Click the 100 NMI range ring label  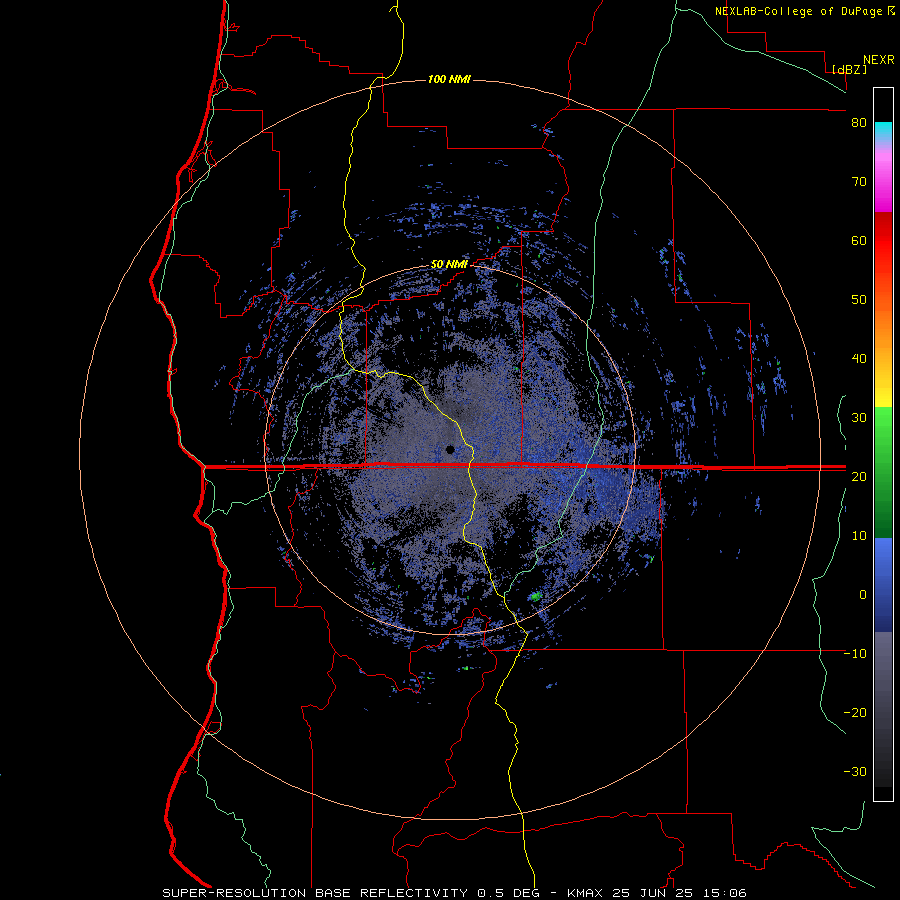[x=449, y=79]
